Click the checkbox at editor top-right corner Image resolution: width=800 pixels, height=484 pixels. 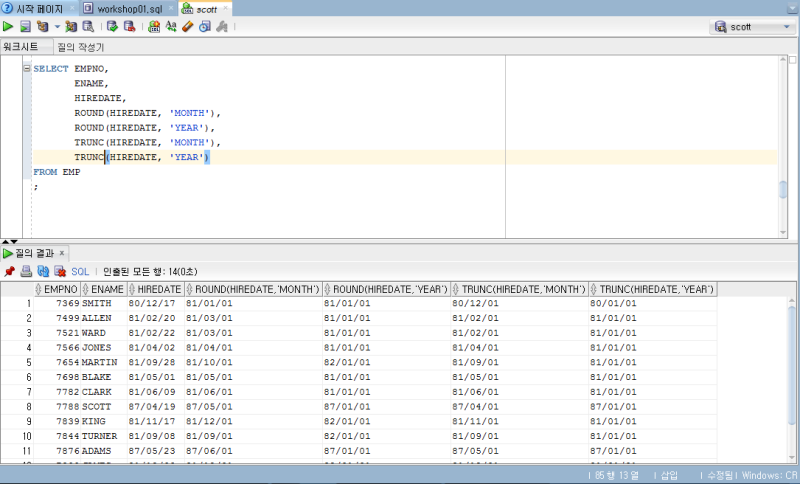pyautogui.click(x=793, y=60)
